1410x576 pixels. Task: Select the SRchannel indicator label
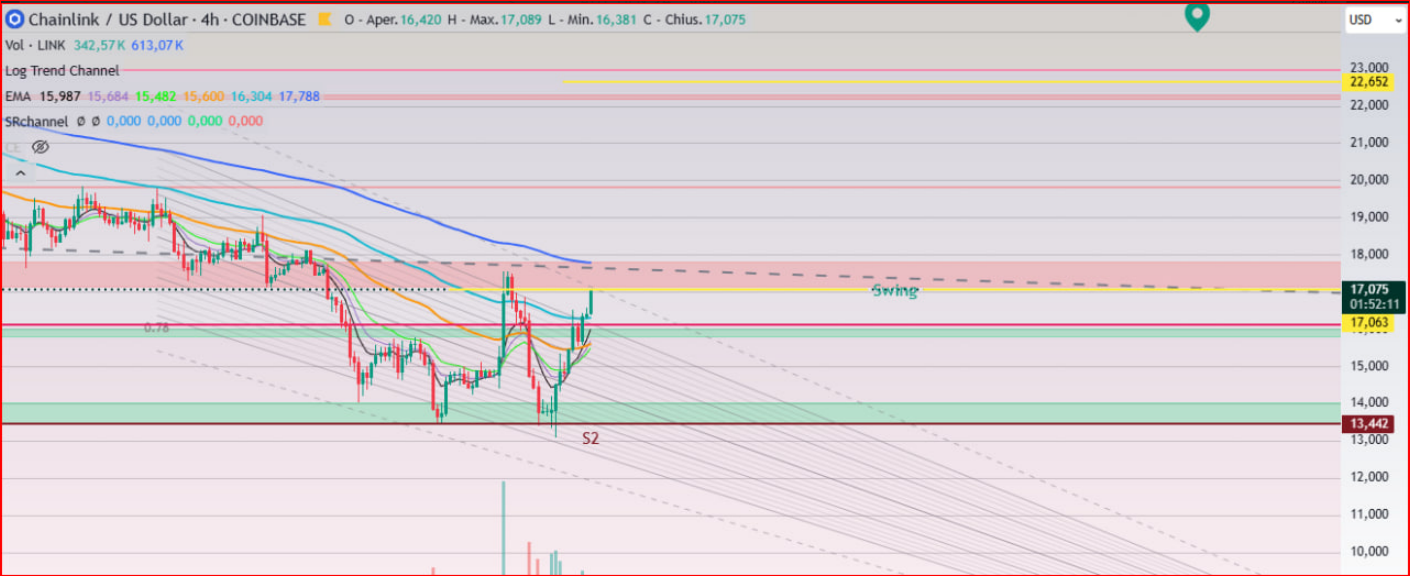(x=36, y=121)
